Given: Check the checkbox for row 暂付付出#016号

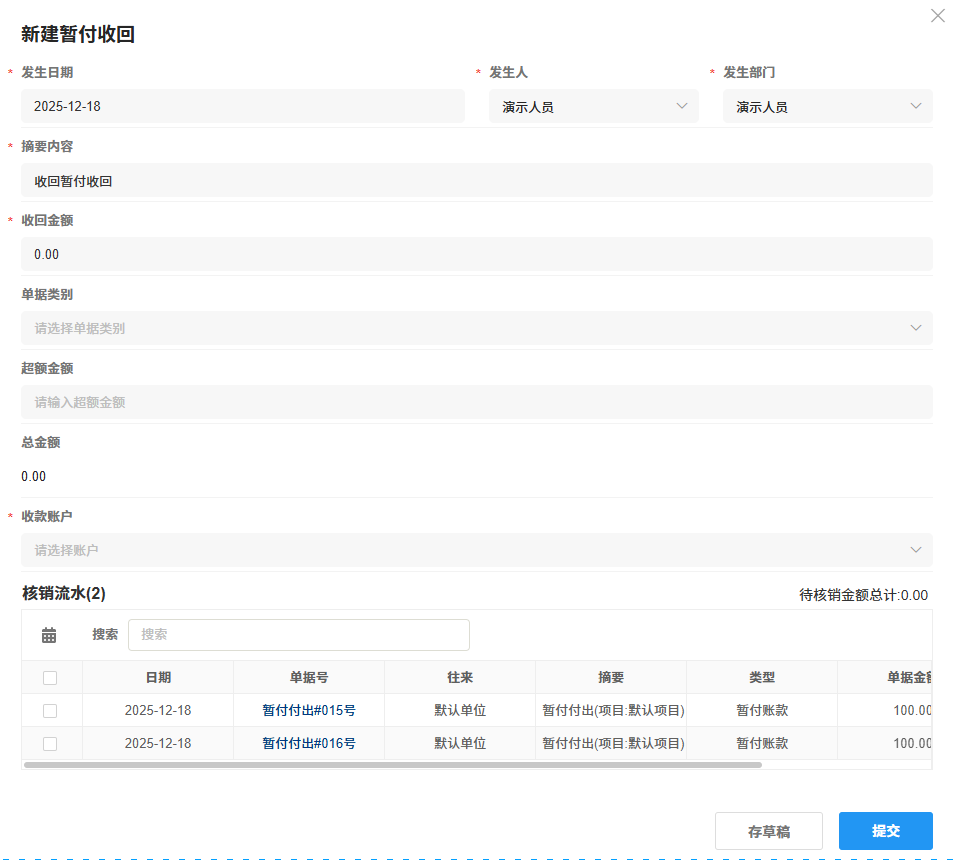Looking at the screenshot, I should click(x=51, y=743).
